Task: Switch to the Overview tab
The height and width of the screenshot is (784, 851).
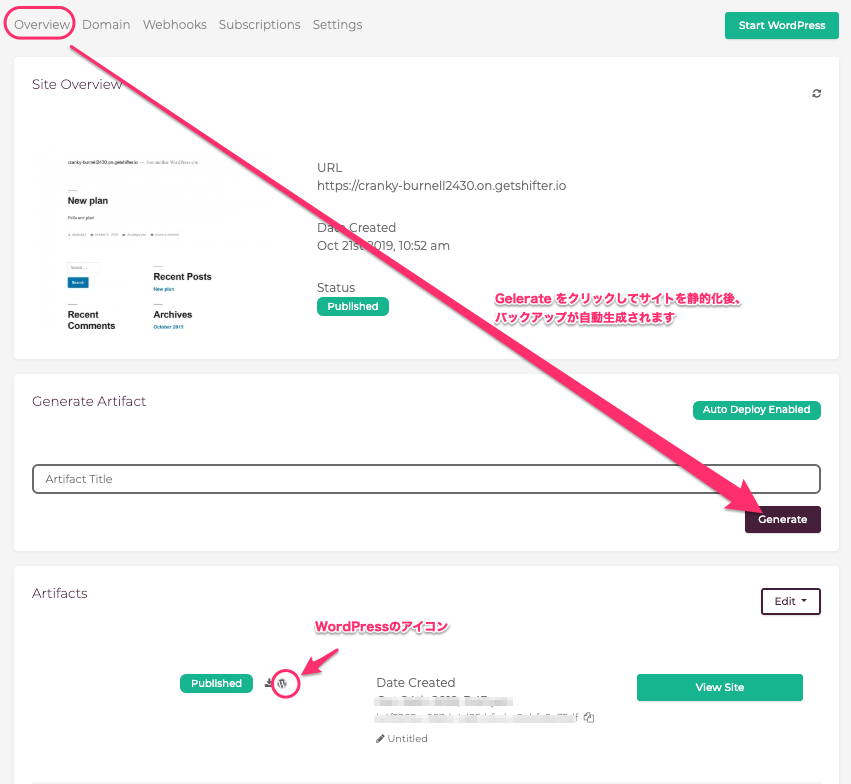Action: click(x=42, y=24)
